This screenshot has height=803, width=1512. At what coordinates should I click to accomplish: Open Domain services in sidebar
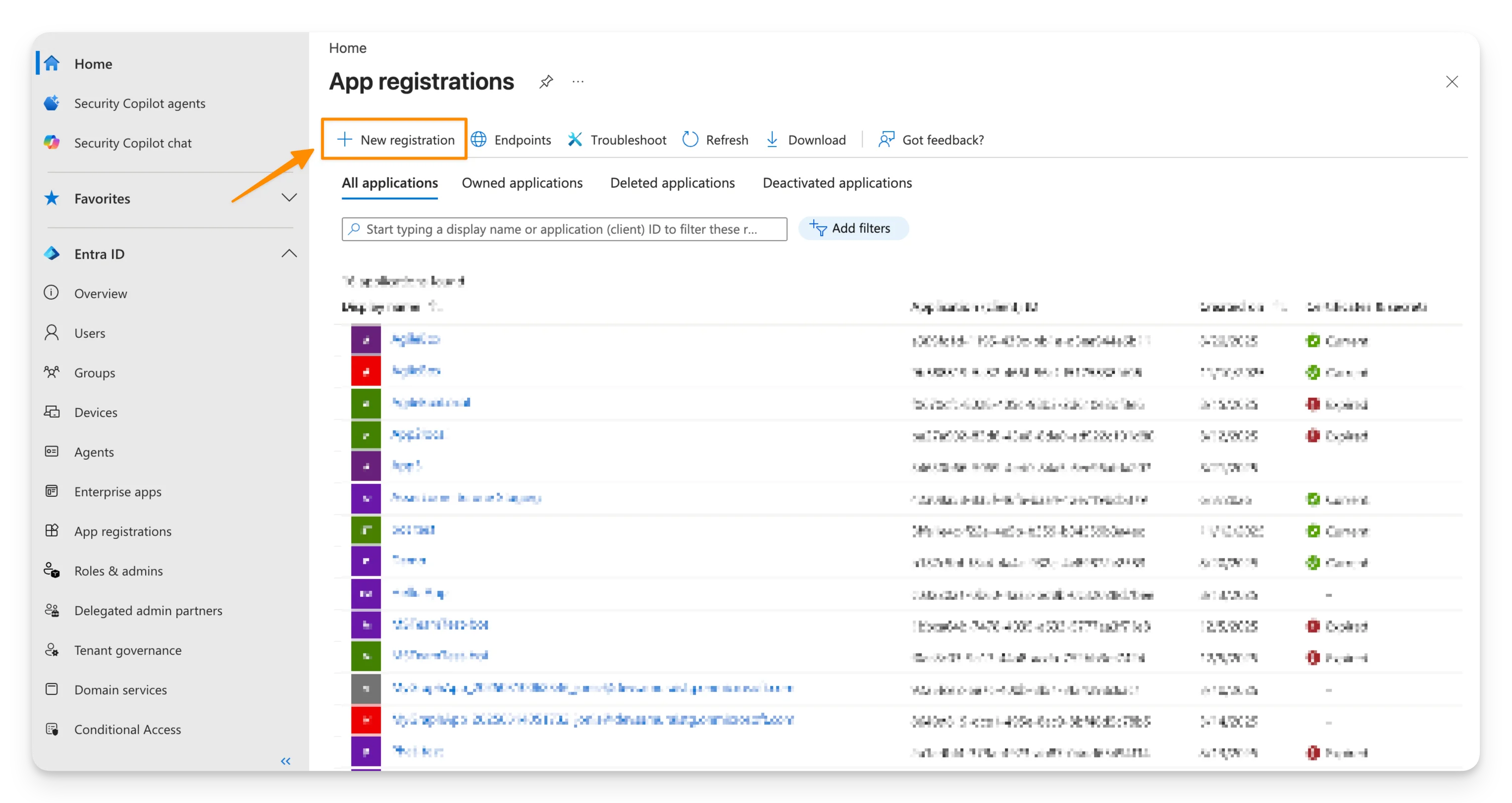point(120,690)
